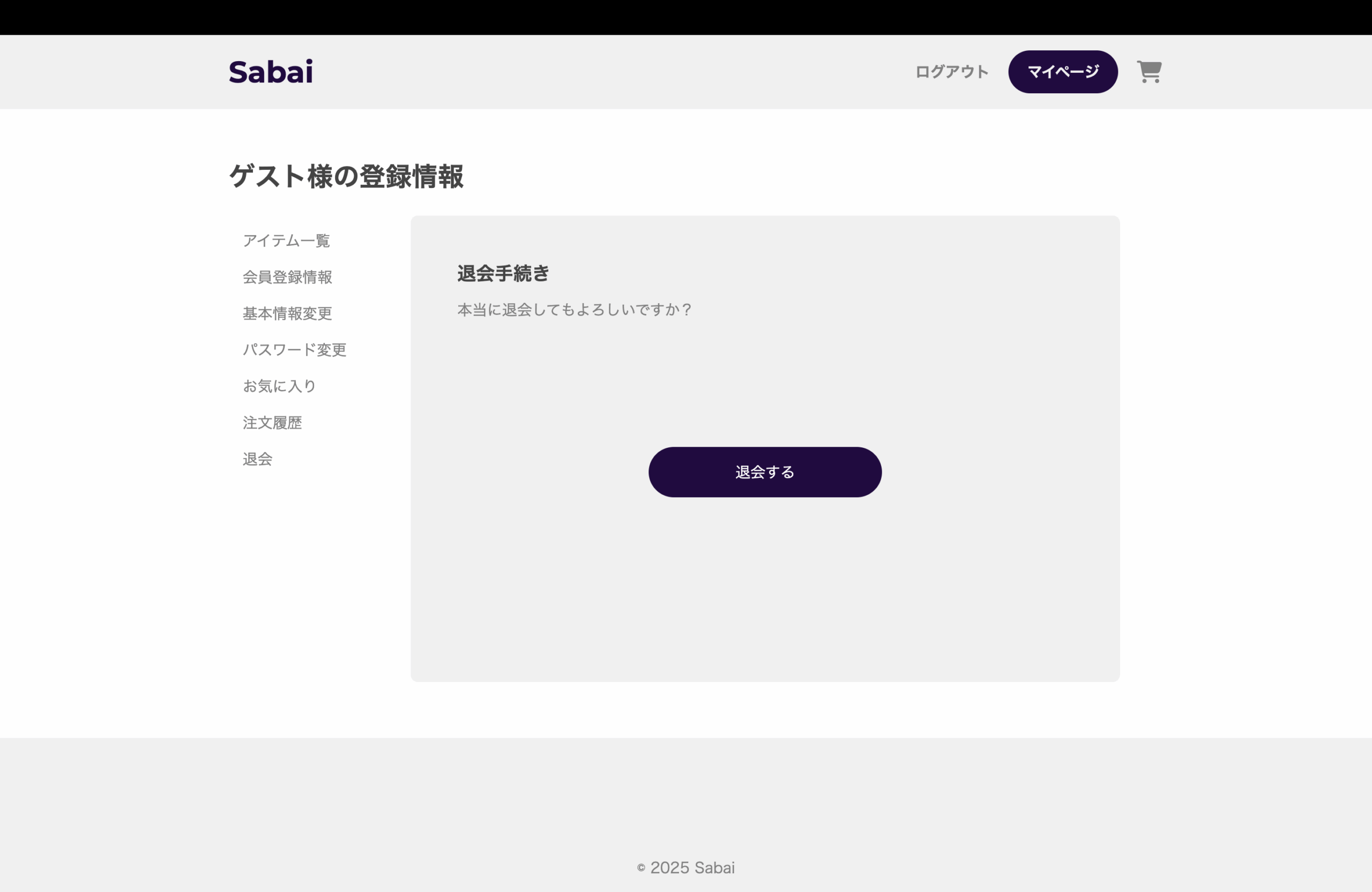Image resolution: width=1372 pixels, height=892 pixels.
Task: Click the ログアウト link
Action: [951, 72]
